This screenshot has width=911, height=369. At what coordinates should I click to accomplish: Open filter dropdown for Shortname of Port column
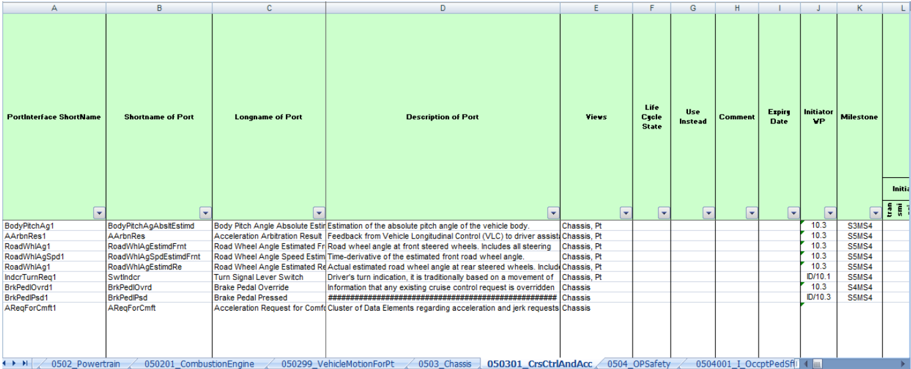pyautogui.click(x=205, y=213)
